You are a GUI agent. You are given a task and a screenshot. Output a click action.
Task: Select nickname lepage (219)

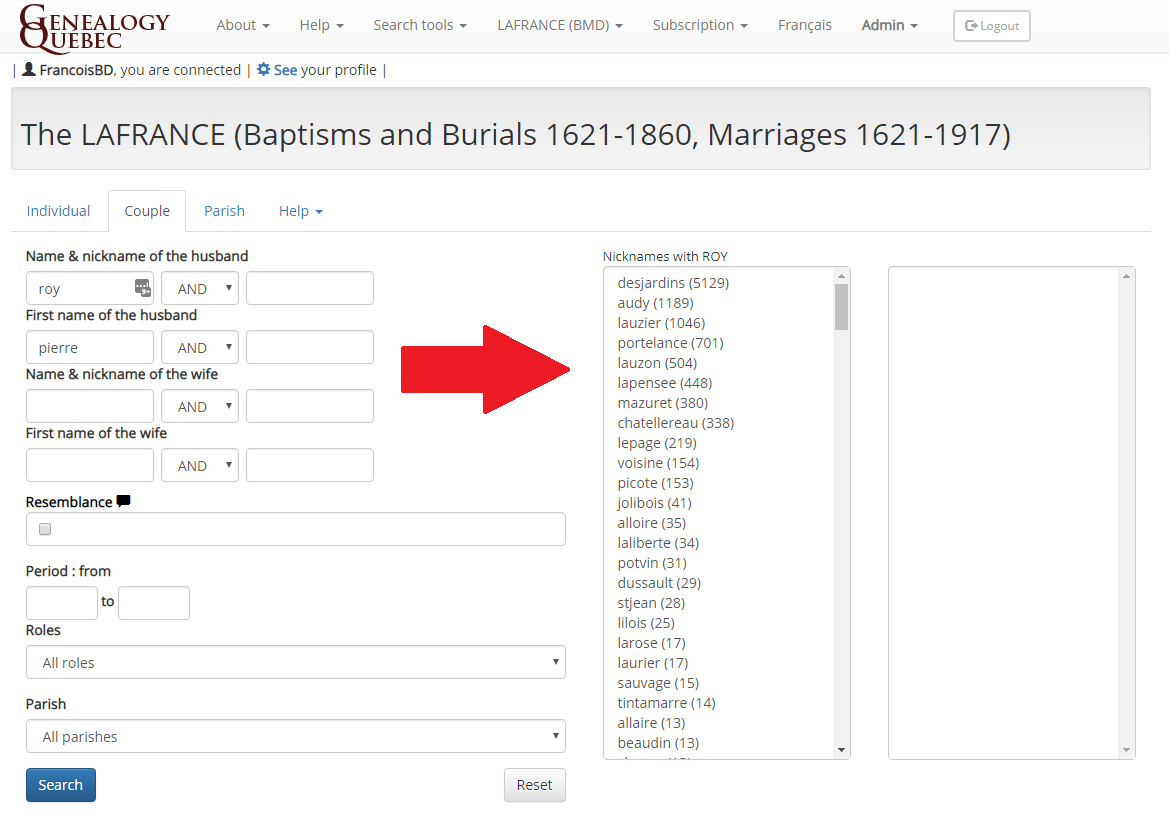(657, 443)
